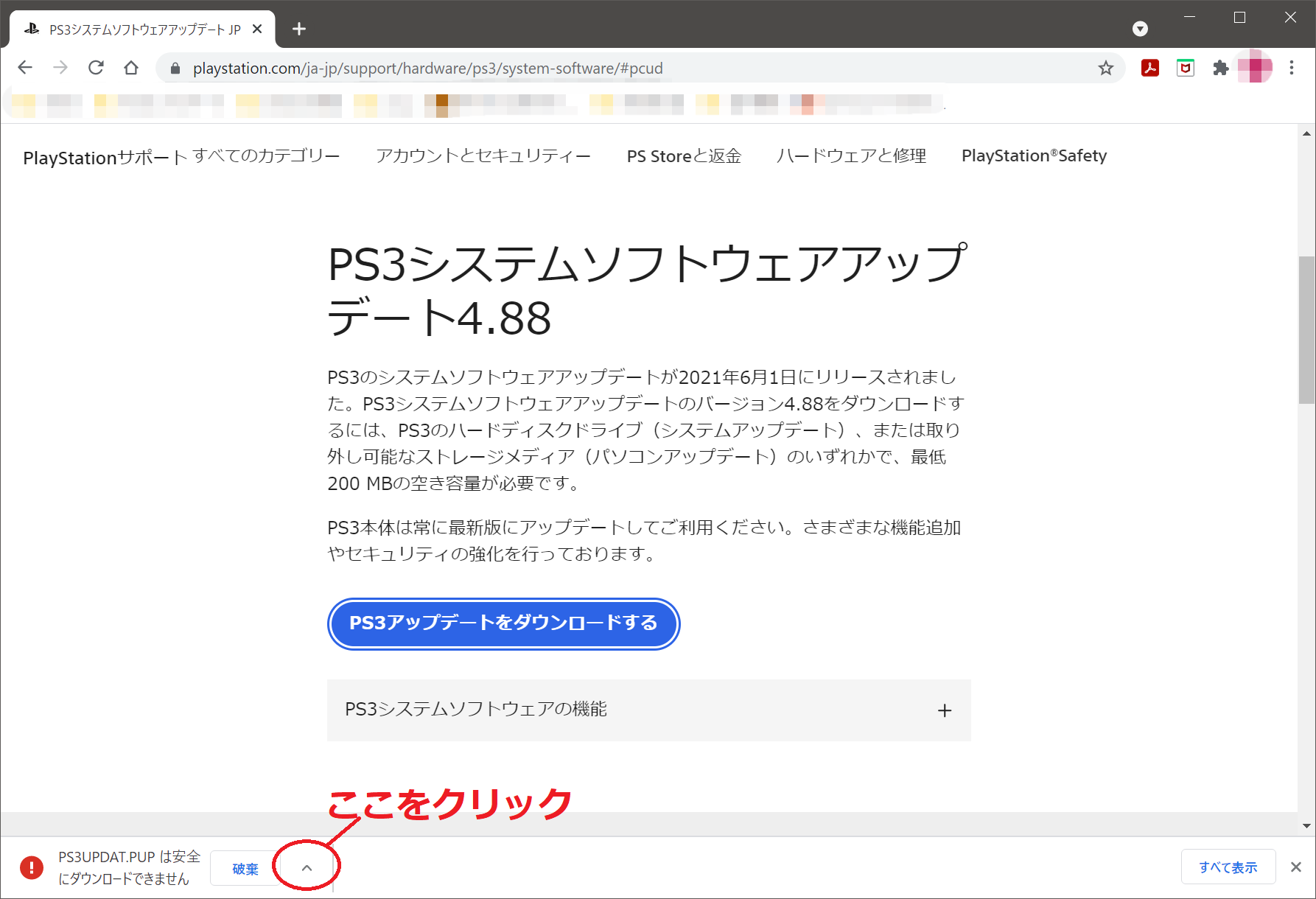
Task: Click the PS3システムソフトウェアアップデート4.88 heading
Action: pos(648,290)
